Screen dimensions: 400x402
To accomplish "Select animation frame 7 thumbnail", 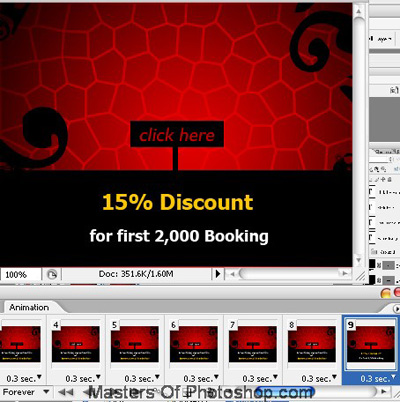I will (x=253, y=344).
